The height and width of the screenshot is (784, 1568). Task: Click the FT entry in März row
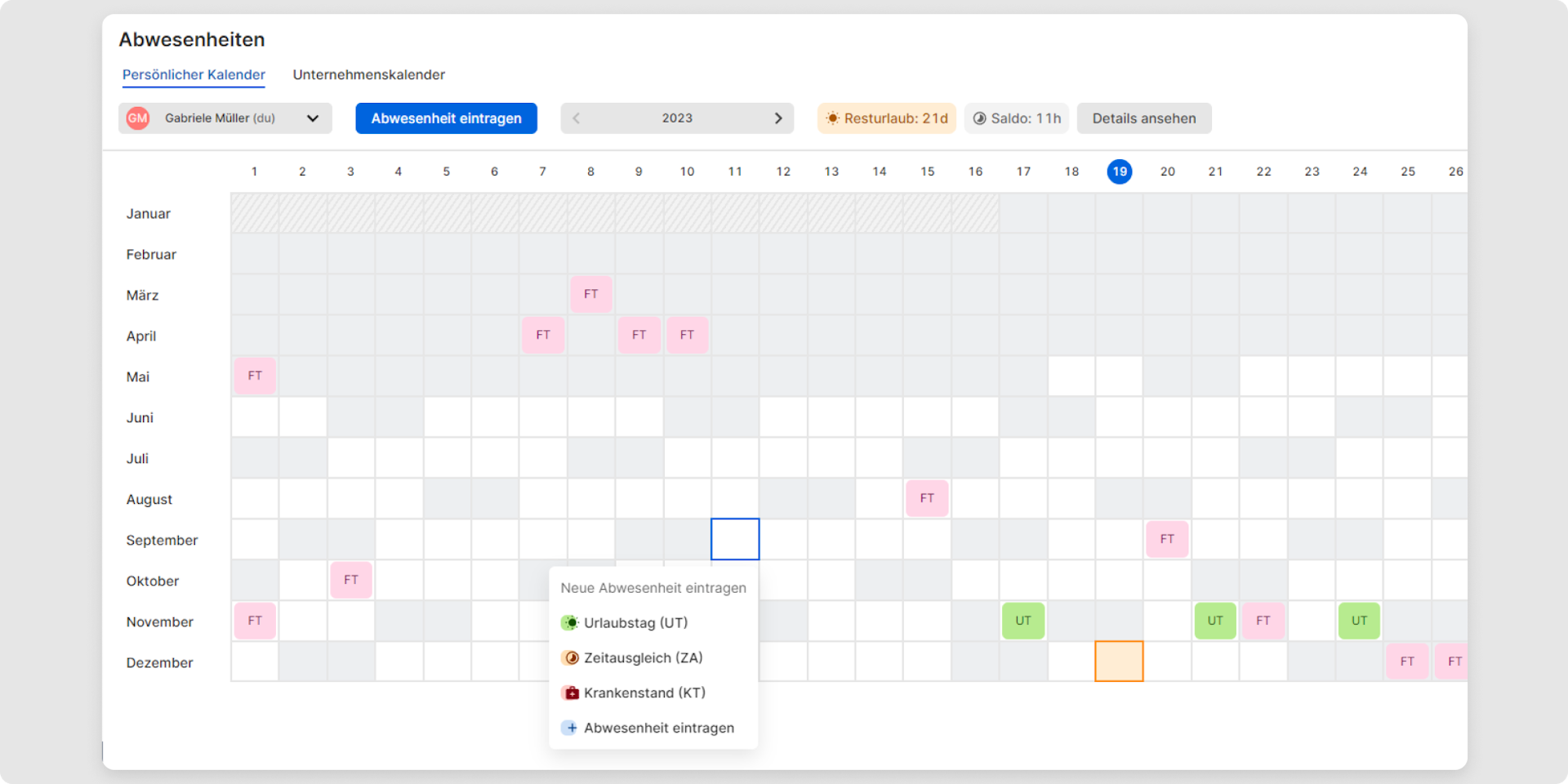tap(591, 294)
